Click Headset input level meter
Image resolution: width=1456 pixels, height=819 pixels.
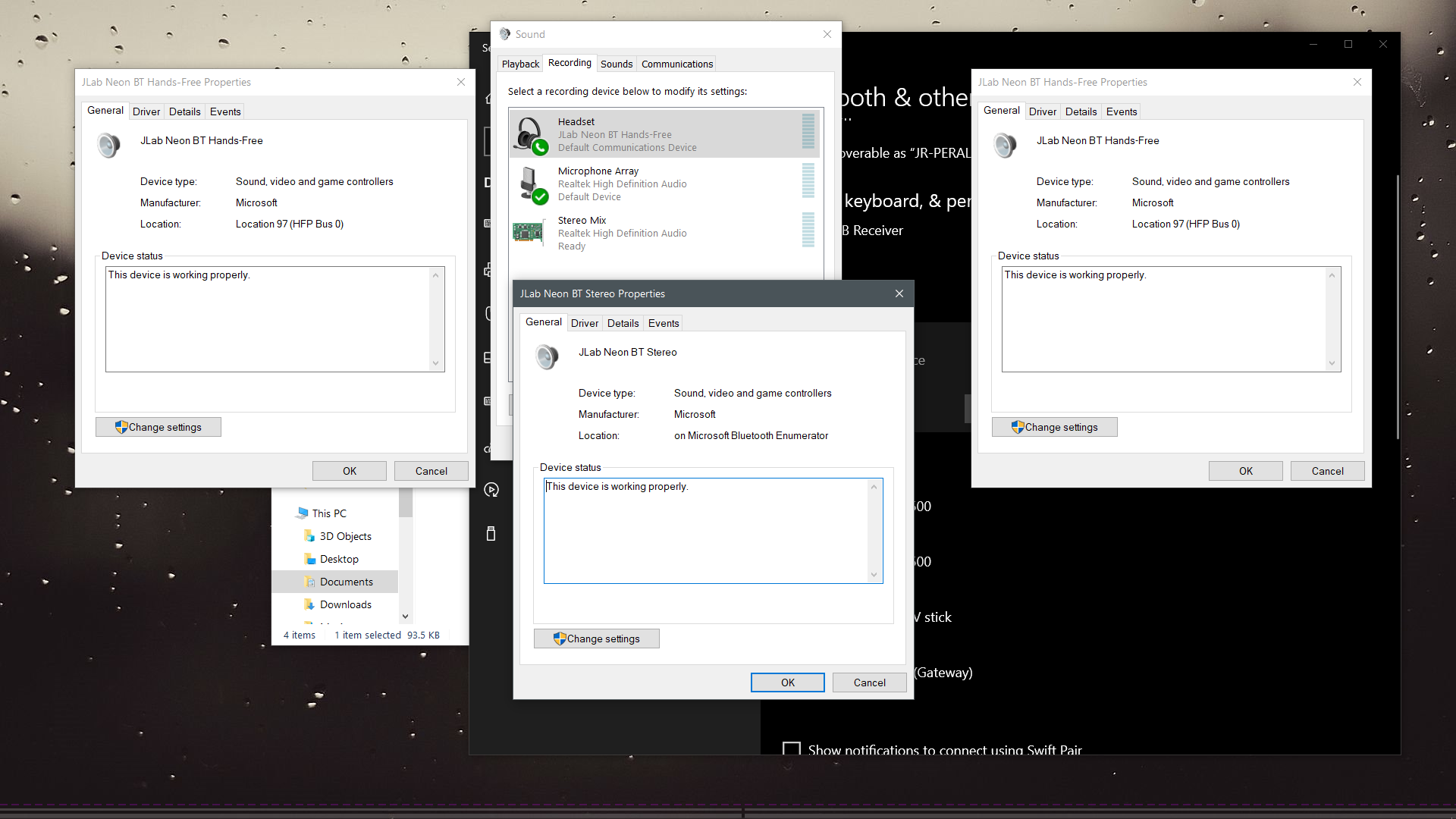click(x=808, y=131)
